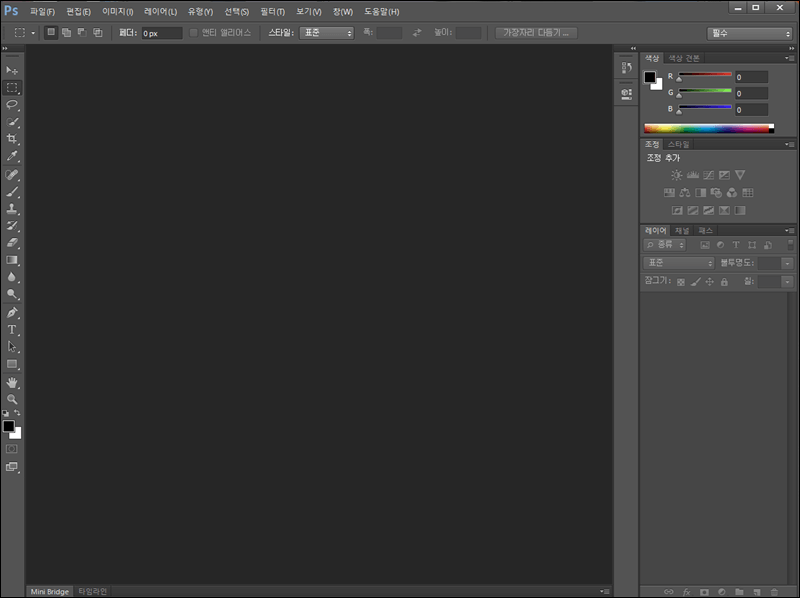Select the Quick Selection tool

tap(12, 122)
